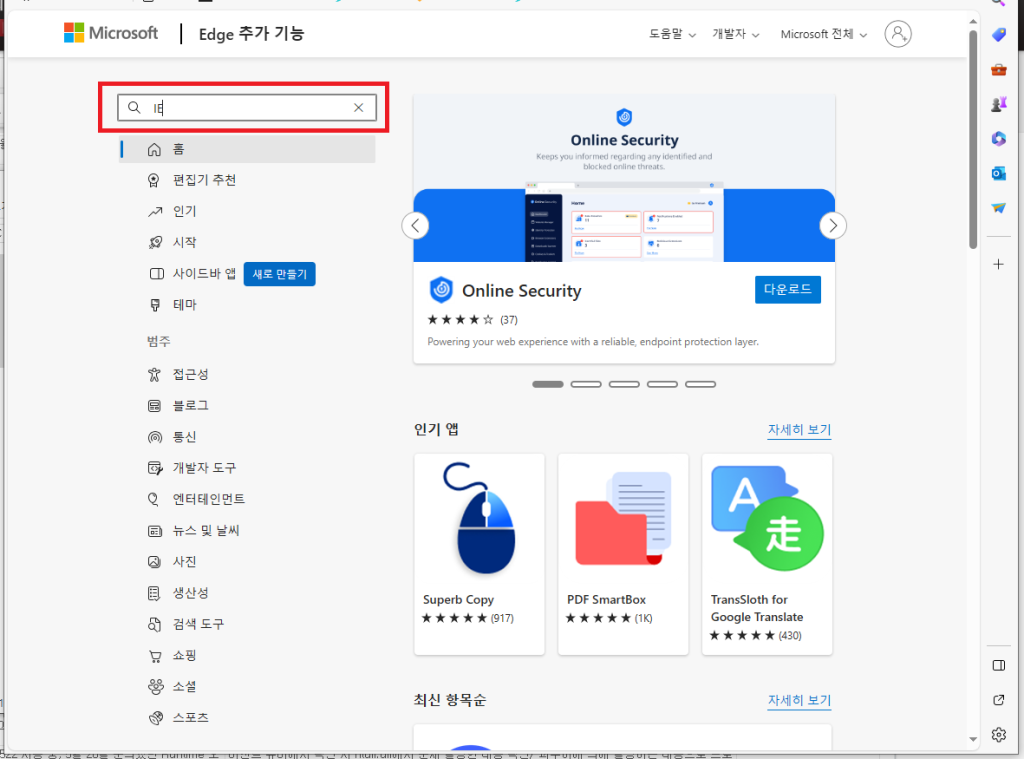Select the 접근성 accessibility category
This screenshot has width=1024, height=759.
point(190,374)
